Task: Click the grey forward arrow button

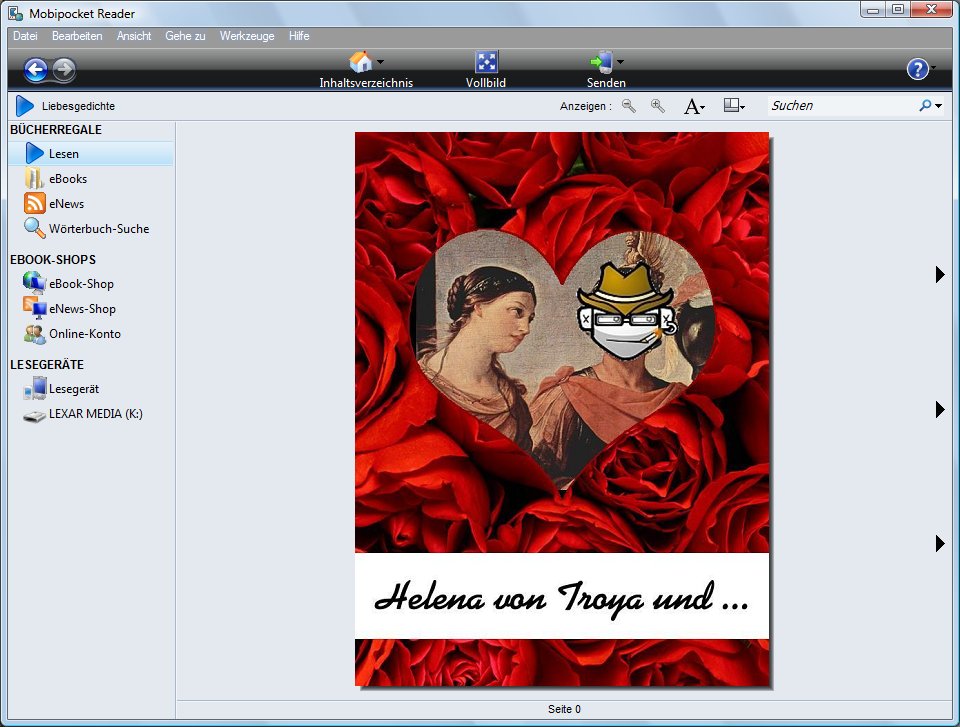Action: click(64, 70)
